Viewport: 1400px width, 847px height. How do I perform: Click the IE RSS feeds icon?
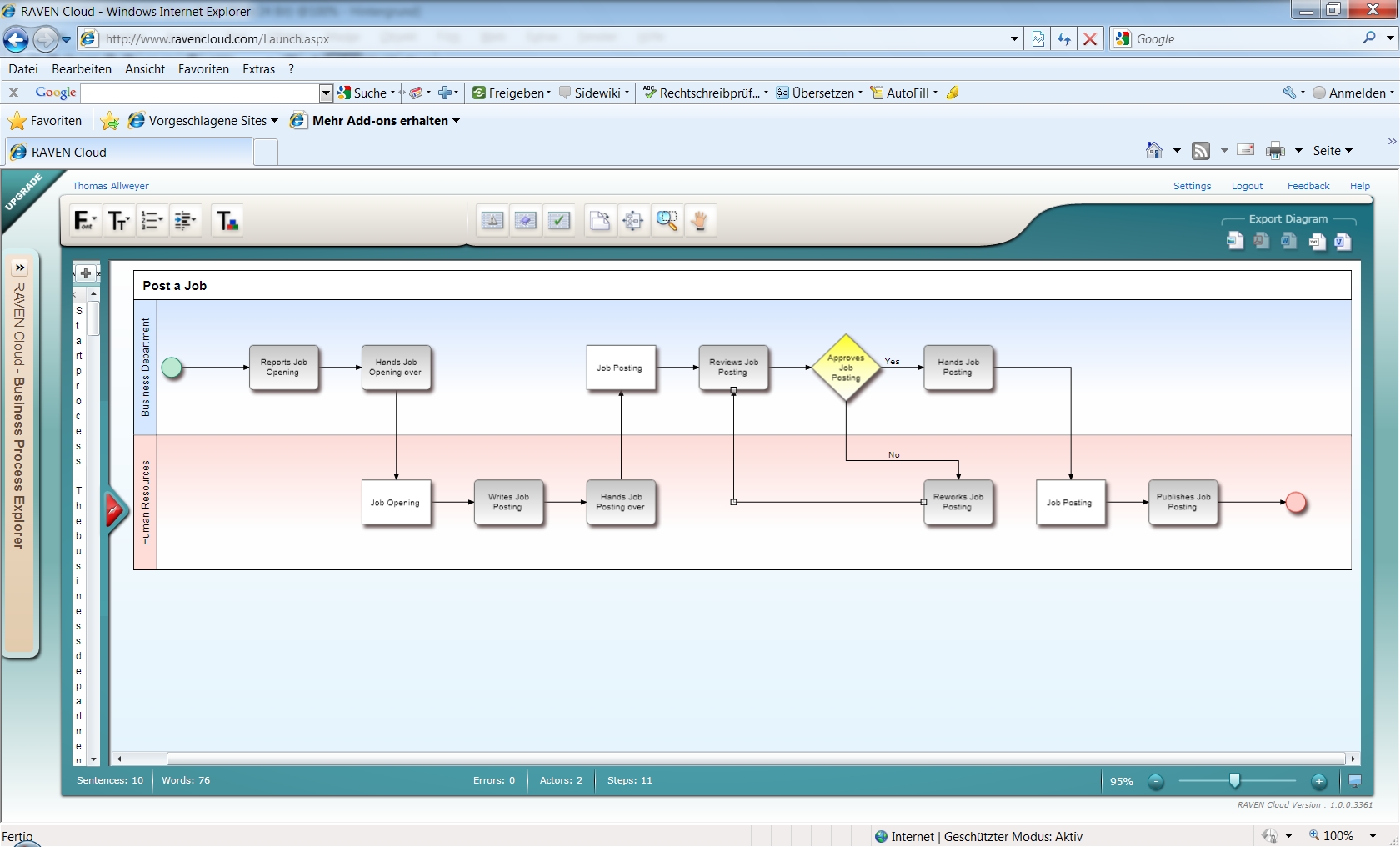(1201, 151)
